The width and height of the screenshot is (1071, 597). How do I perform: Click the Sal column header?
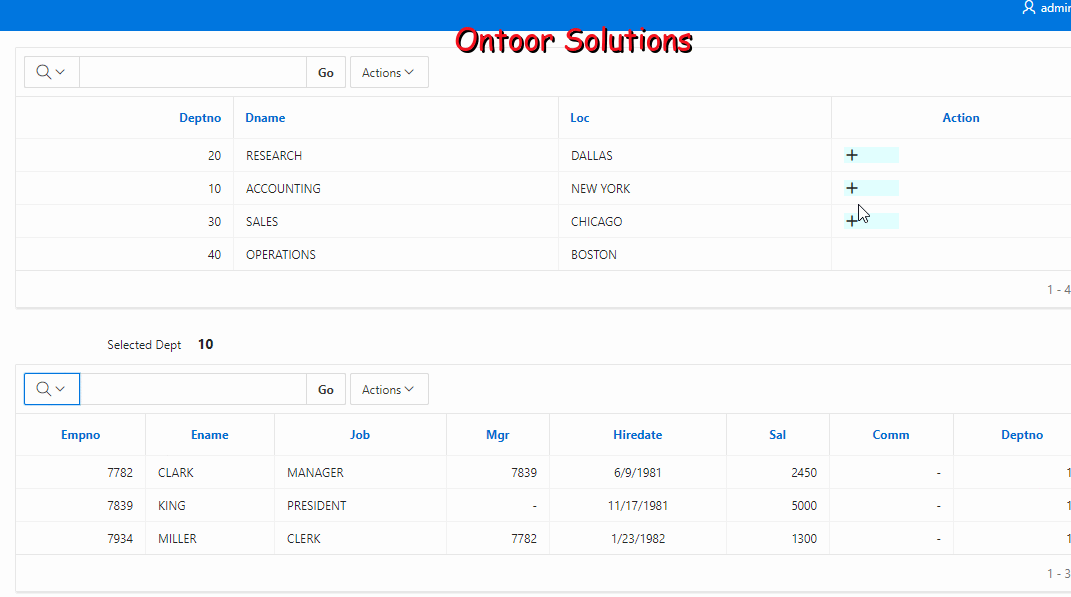pos(777,435)
